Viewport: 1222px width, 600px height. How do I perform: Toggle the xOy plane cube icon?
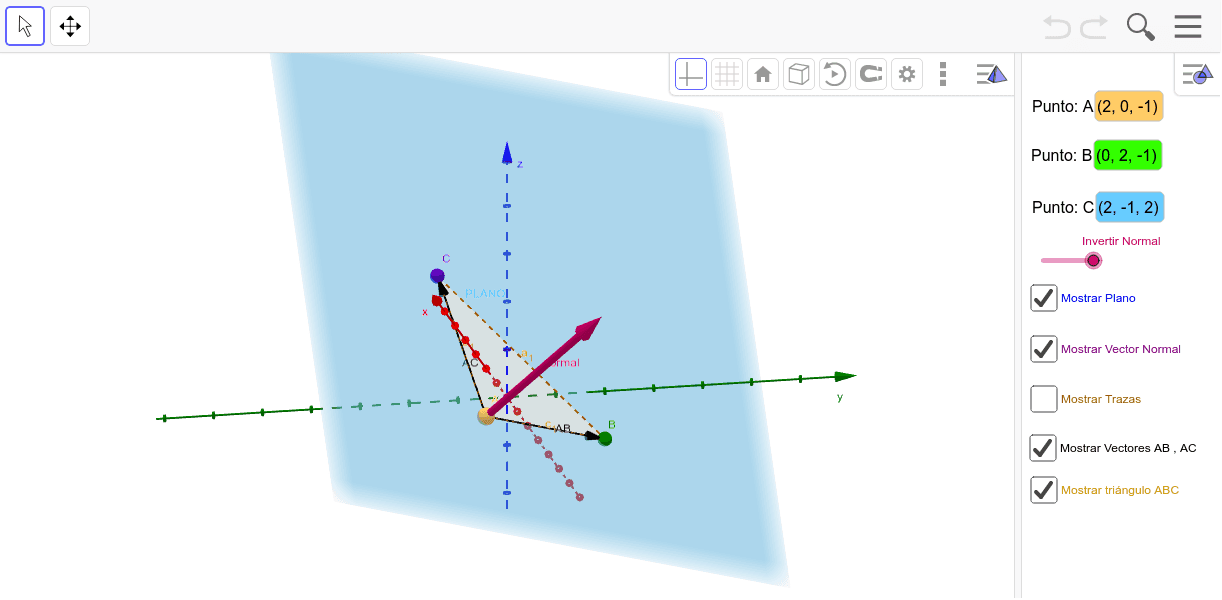tap(799, 74)
